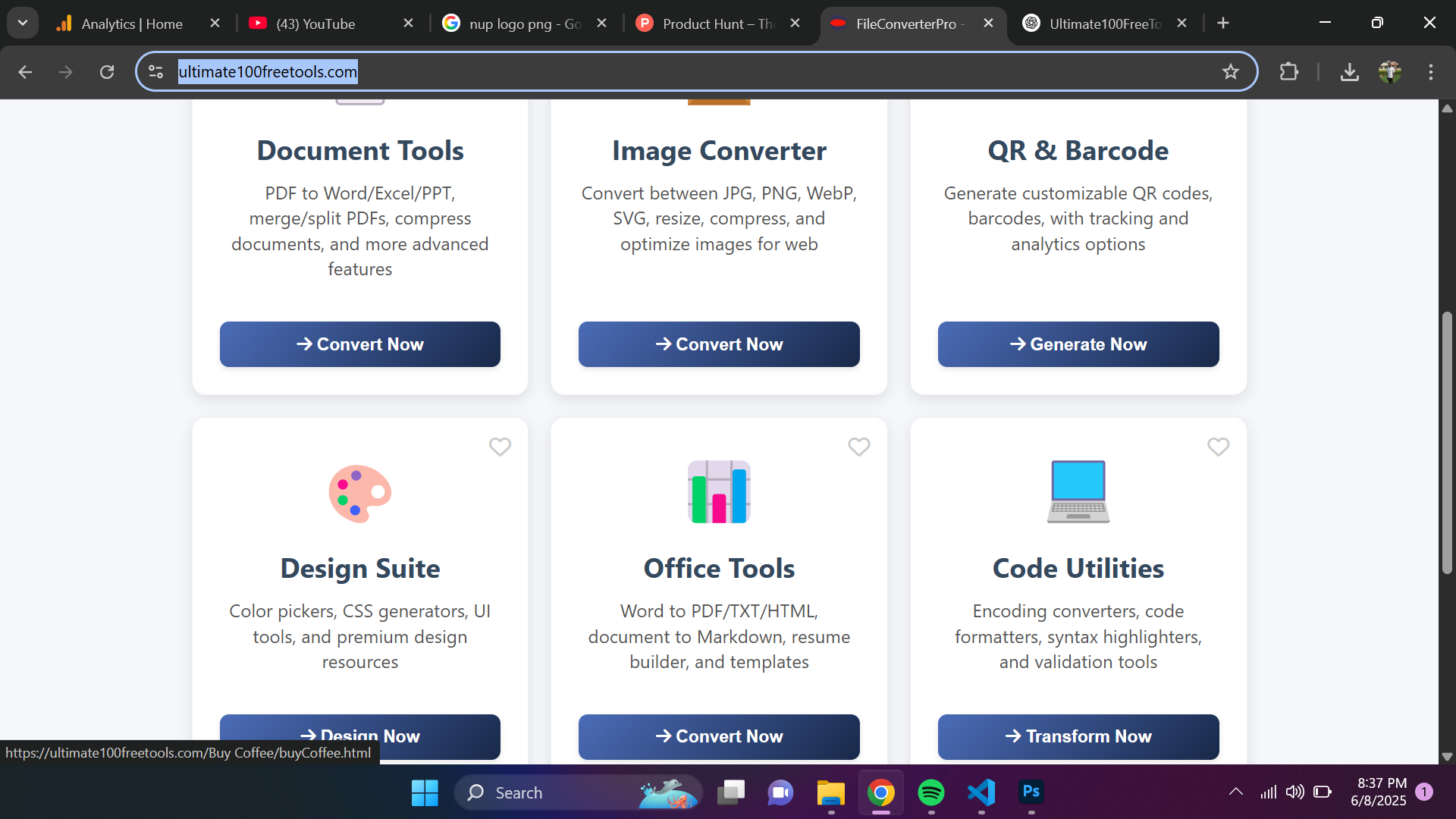Viewport: 1456px width, 819px height.
Task: Click Transform Now on Code Utilities card
Action: tap(1078, 736)
